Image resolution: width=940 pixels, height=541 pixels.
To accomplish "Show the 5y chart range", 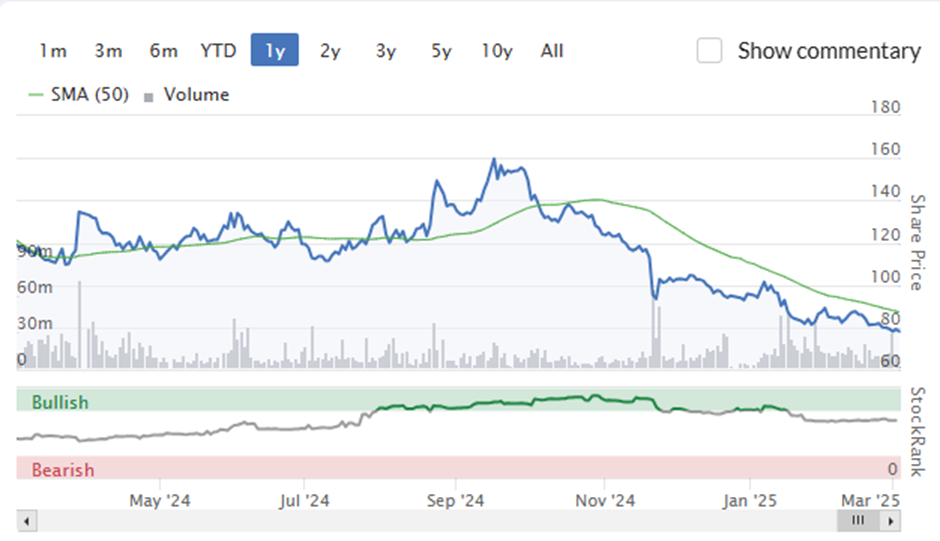I will tap(441, 50).
